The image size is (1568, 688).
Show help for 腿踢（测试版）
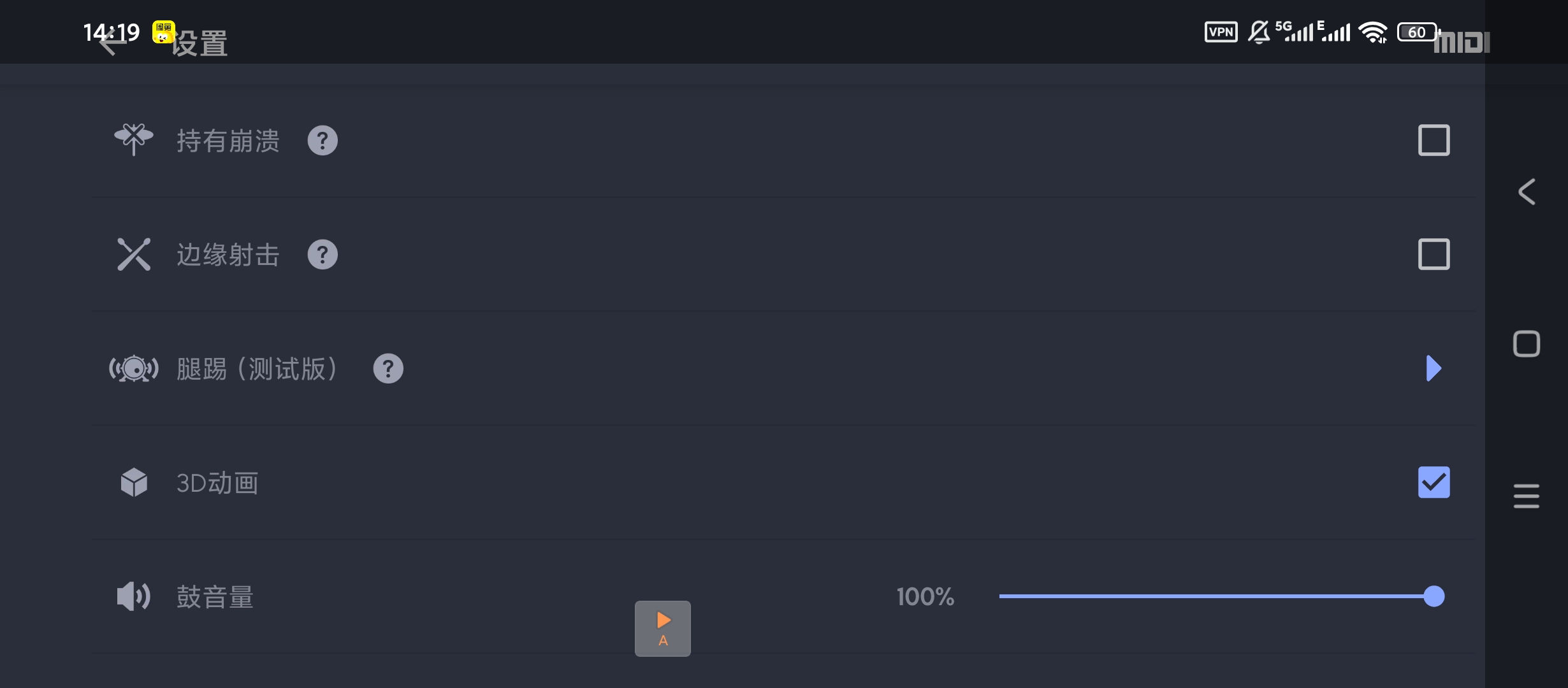coord(388,369)
